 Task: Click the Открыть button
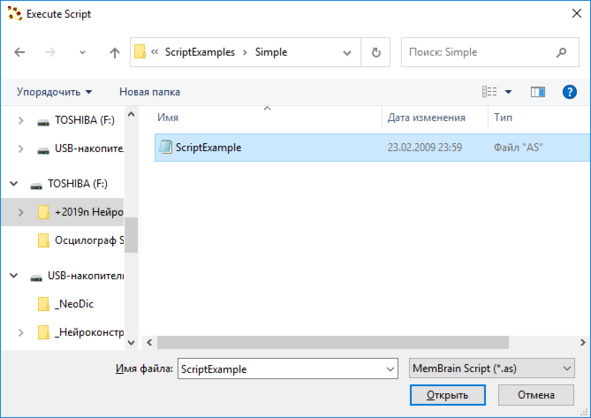pyautogui.click(x=447, y=395)
